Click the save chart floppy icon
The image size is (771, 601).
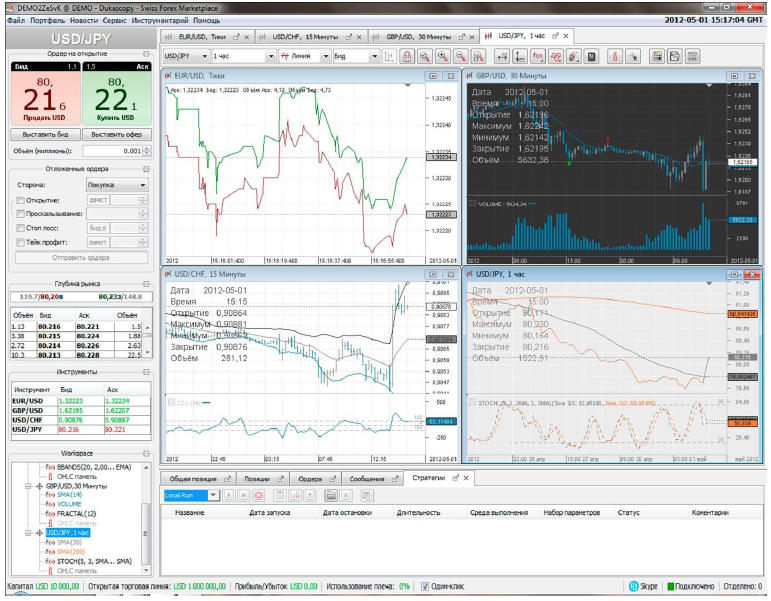pyautogui.click(x=675, y=57)
